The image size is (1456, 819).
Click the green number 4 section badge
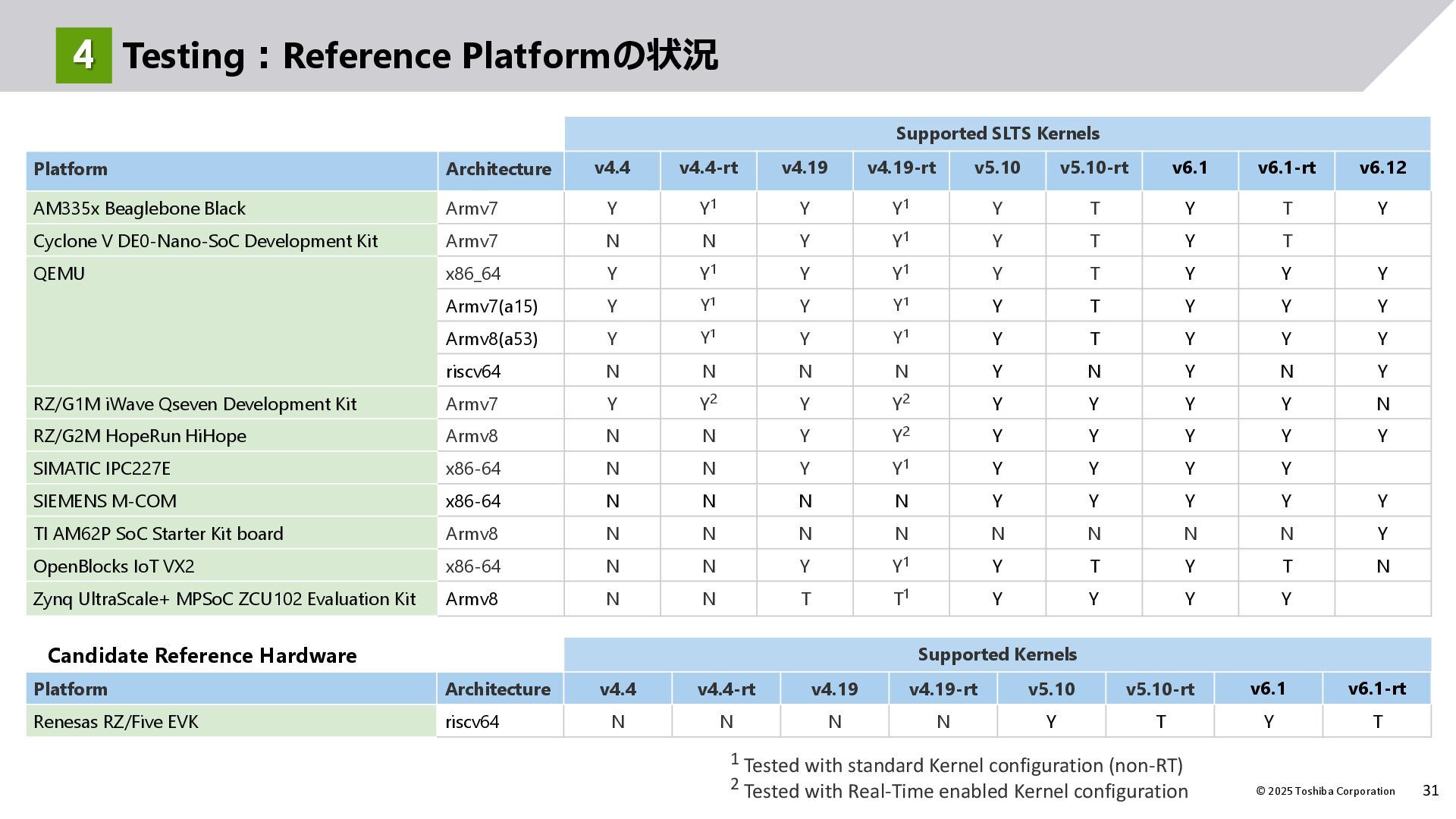point(83,55)
